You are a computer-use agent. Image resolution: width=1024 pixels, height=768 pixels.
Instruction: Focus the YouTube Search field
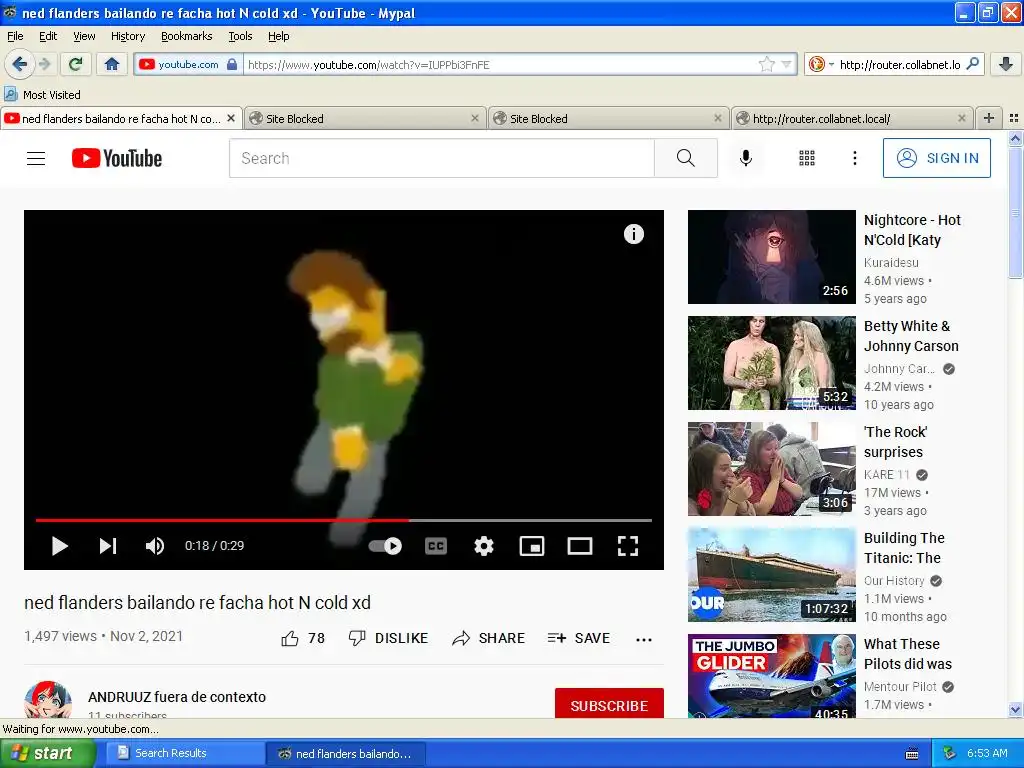(441, 158)
